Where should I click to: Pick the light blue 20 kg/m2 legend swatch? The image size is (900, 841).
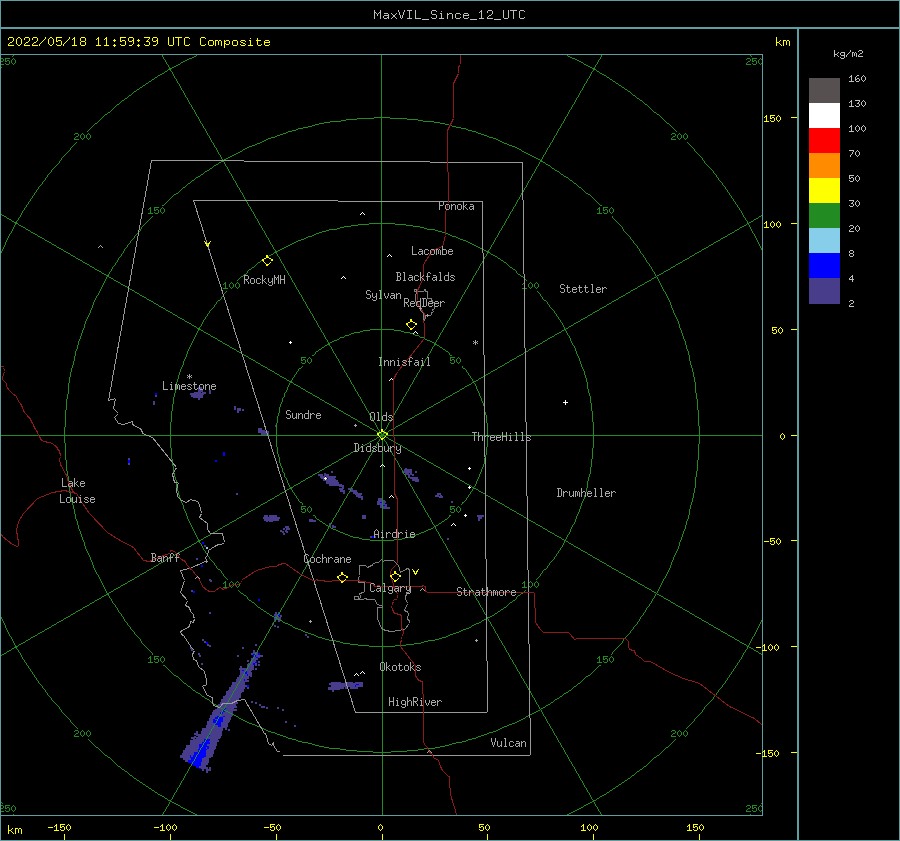click(824, 241)
